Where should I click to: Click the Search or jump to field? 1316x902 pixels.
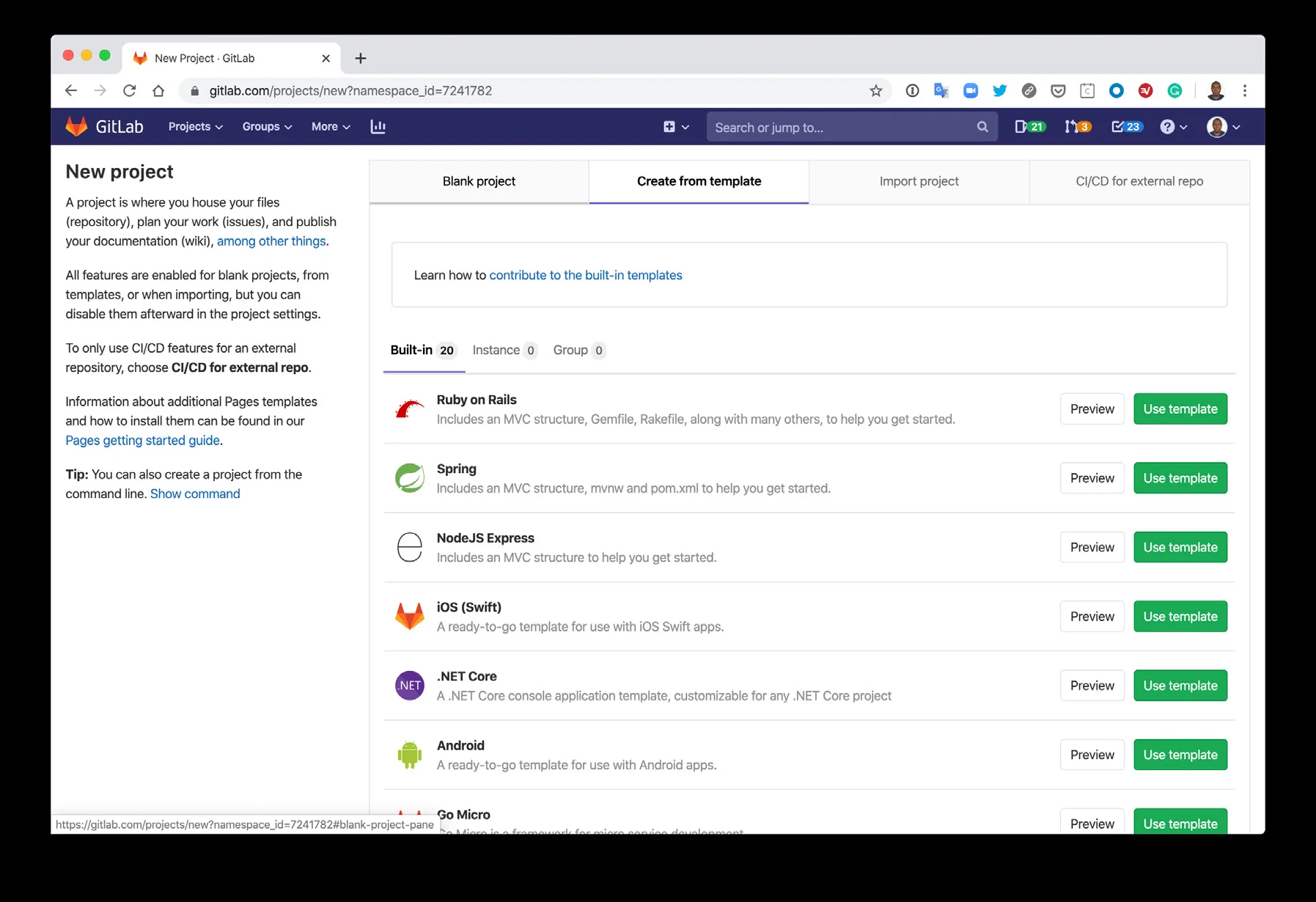[x=843, y=128]
